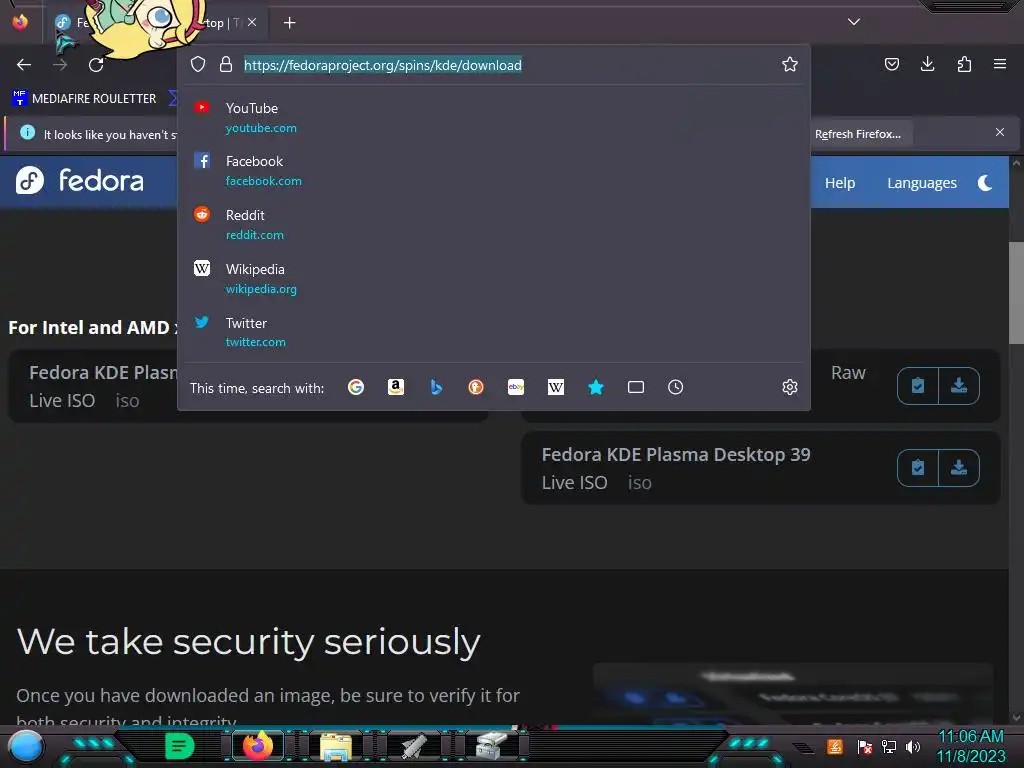Search this time with Google
The image size is (1024, 768).
(x=356, y=387)
